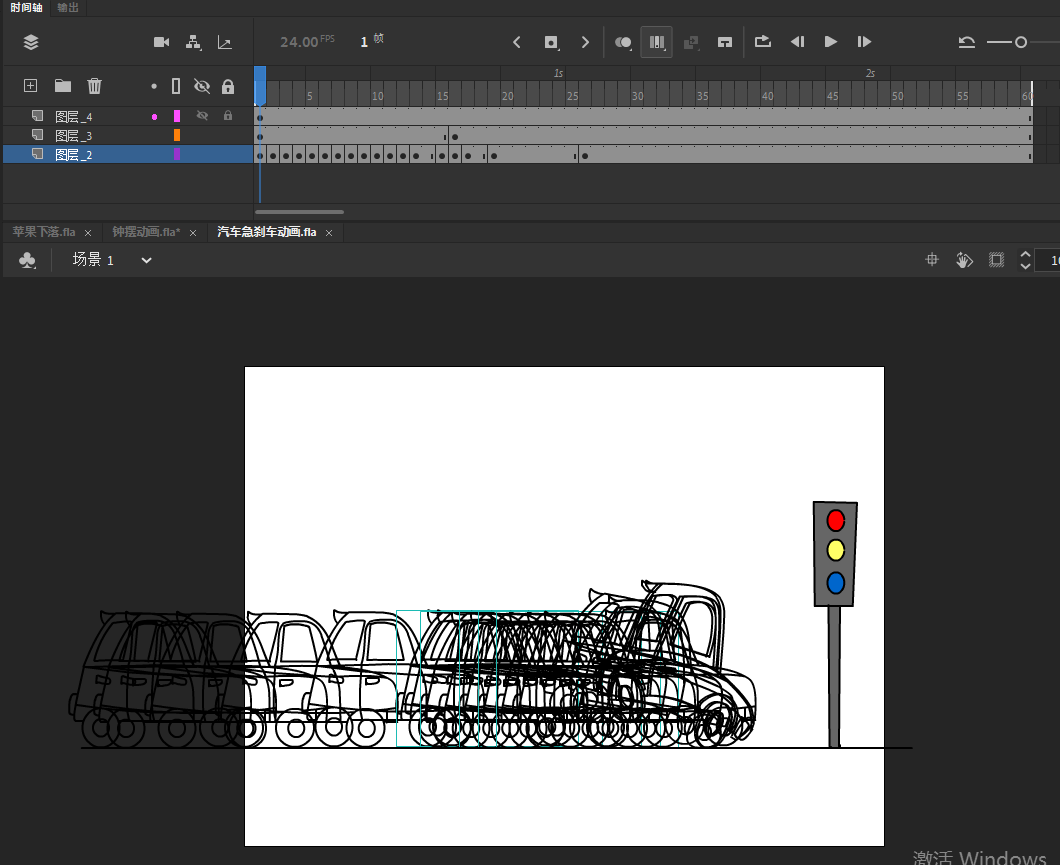Click the center stage icon
Image resolution: width=1060 pixels, height=865 pixels.
pos(932,260)
